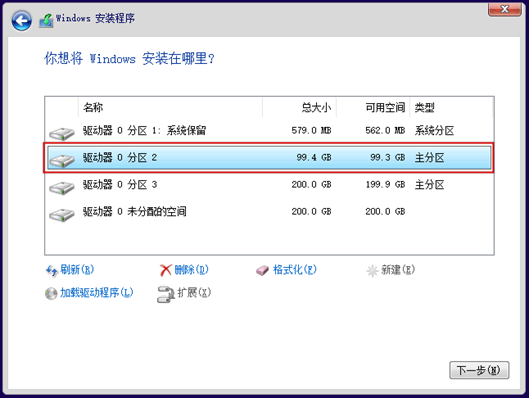Select 驱动器 0 分区 1: 系统保留

269,131
